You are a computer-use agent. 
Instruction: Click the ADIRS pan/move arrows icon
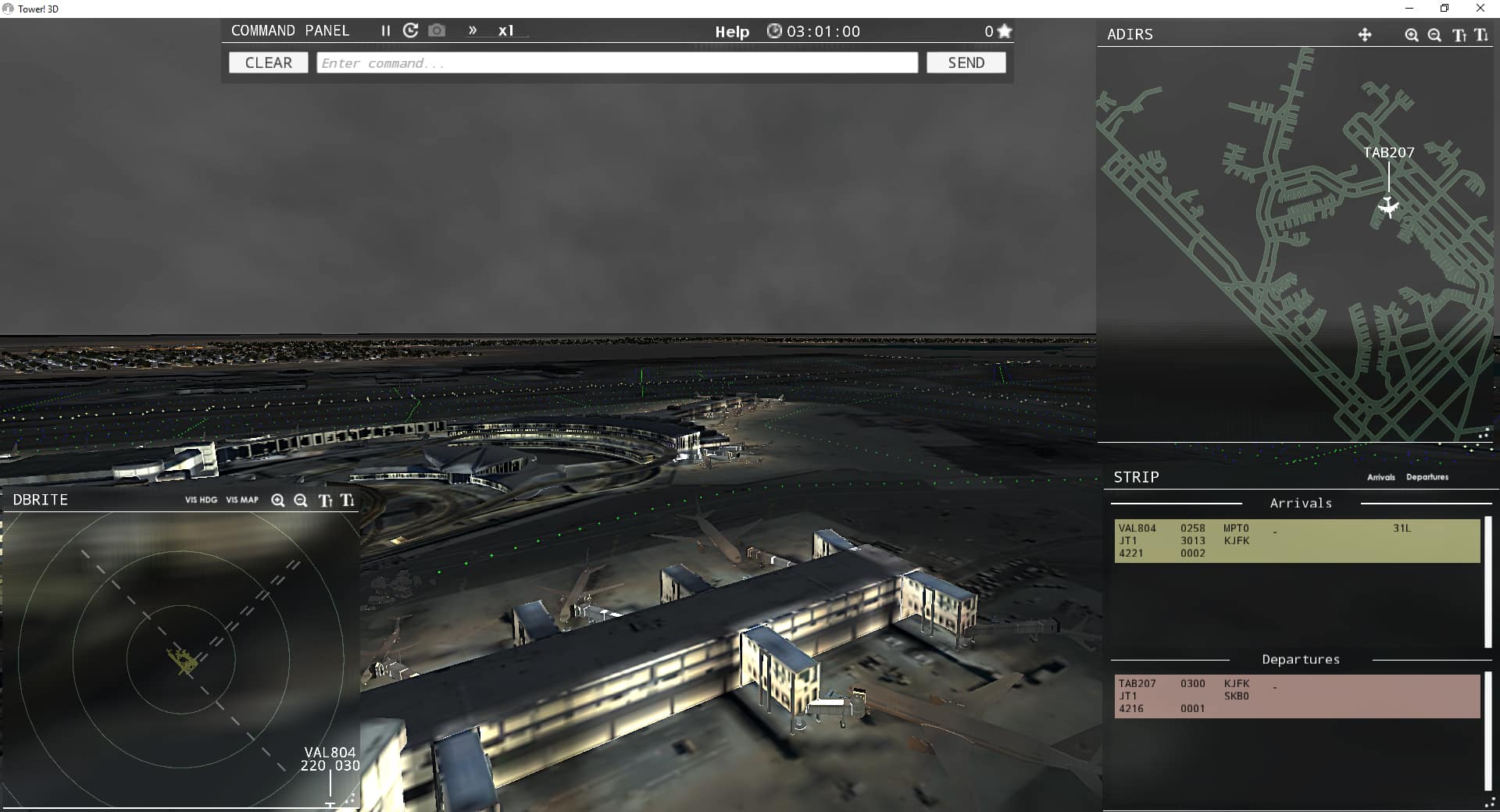(1365, 35)
